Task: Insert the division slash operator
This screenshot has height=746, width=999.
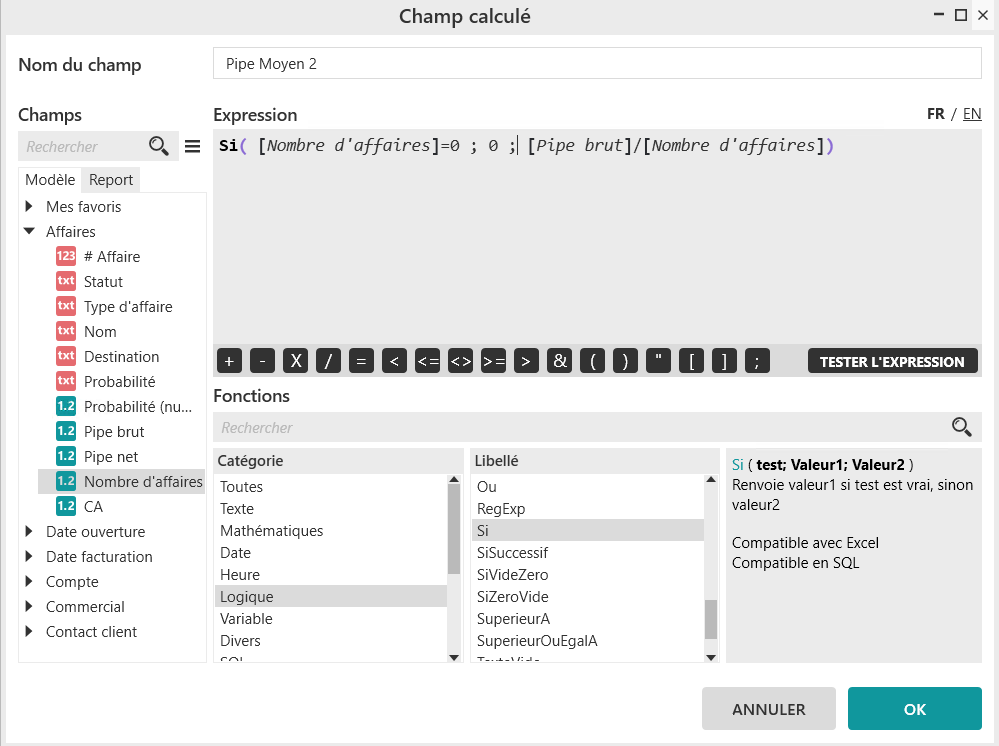Action: 328,361
